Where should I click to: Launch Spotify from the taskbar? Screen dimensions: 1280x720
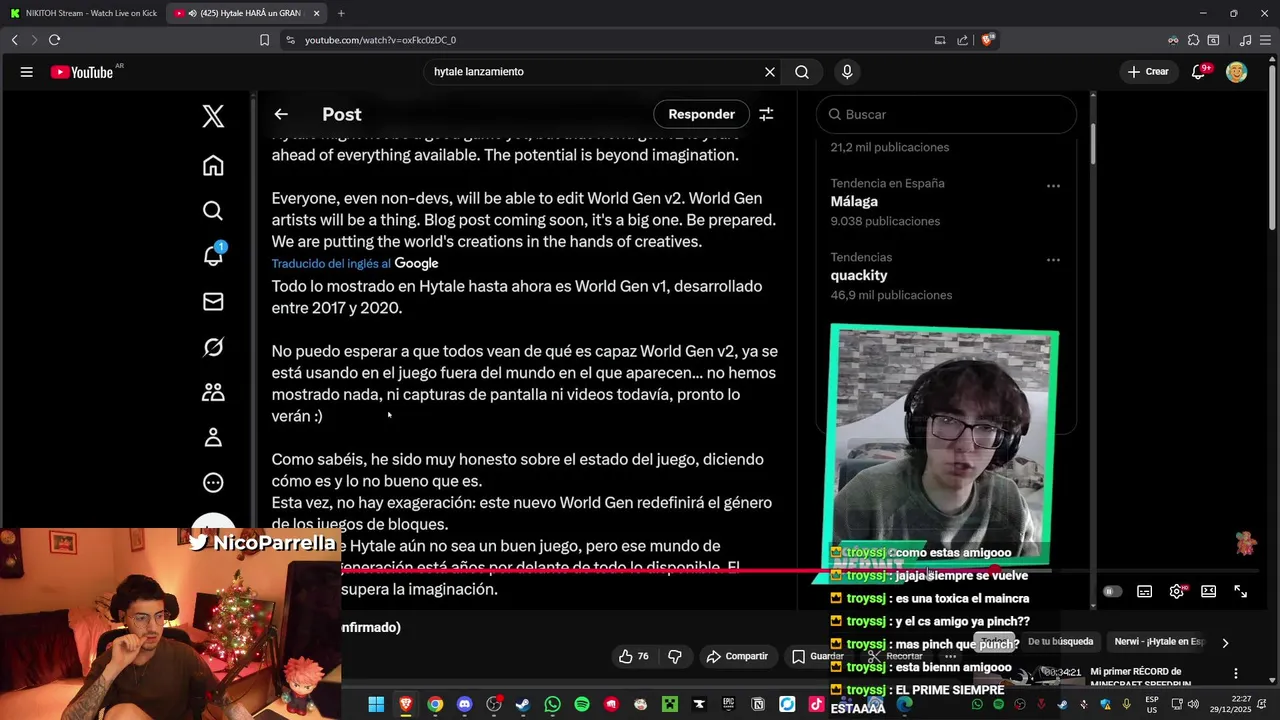[582, 705]
